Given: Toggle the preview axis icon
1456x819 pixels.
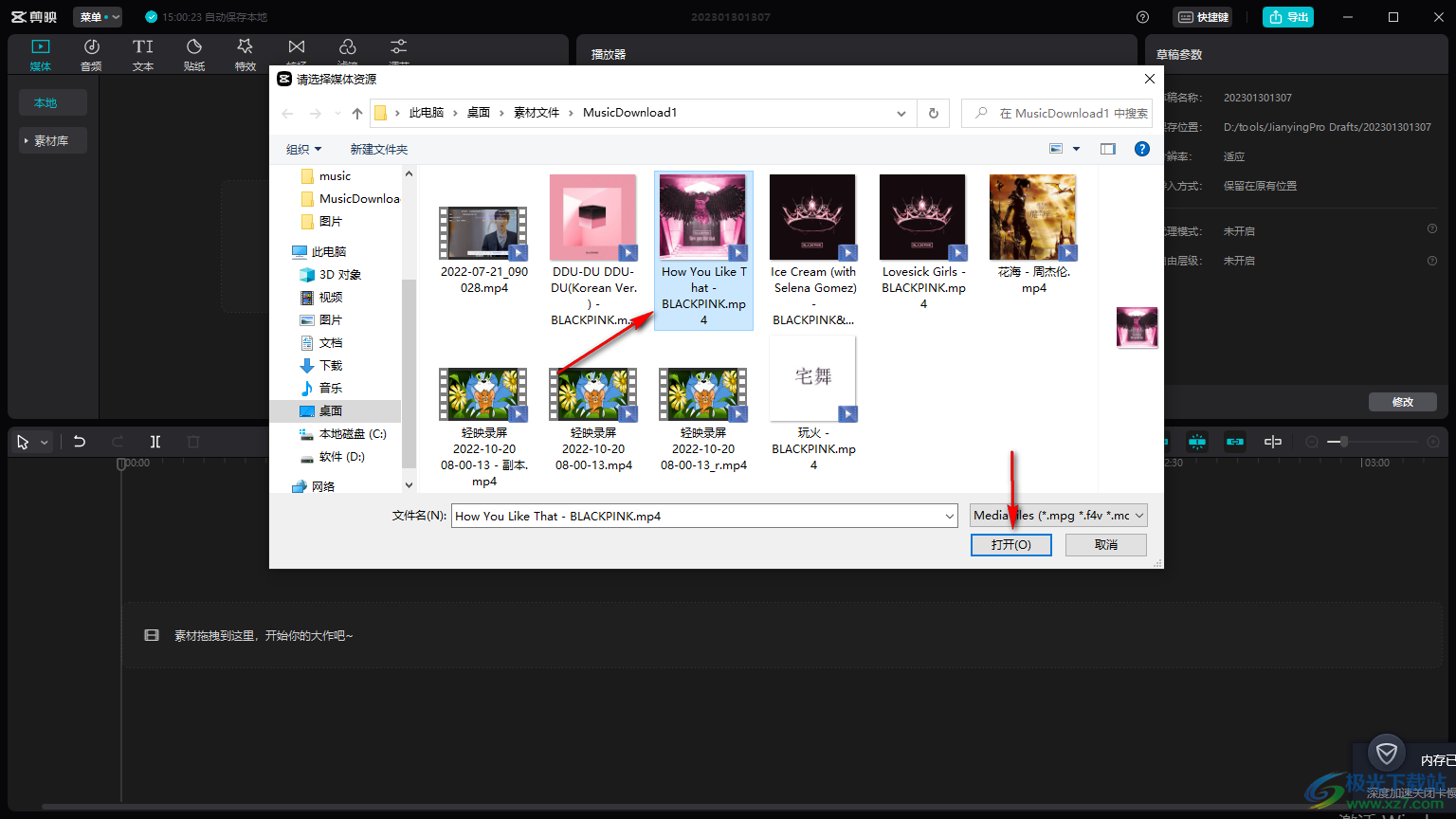Looking at the screenshot, I should (x=1273, y=442).
